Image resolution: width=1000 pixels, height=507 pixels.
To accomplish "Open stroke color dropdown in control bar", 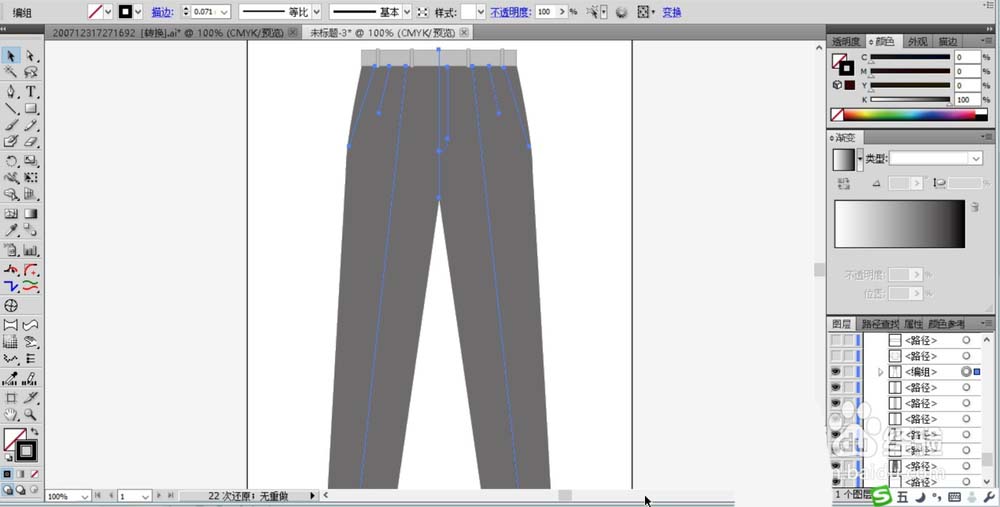I will 137,12.
